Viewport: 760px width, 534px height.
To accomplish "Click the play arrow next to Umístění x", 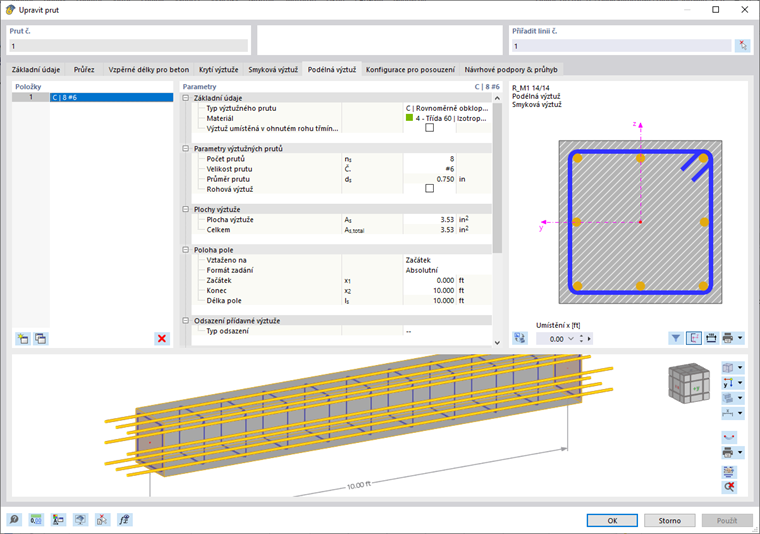I will [589, 339].
